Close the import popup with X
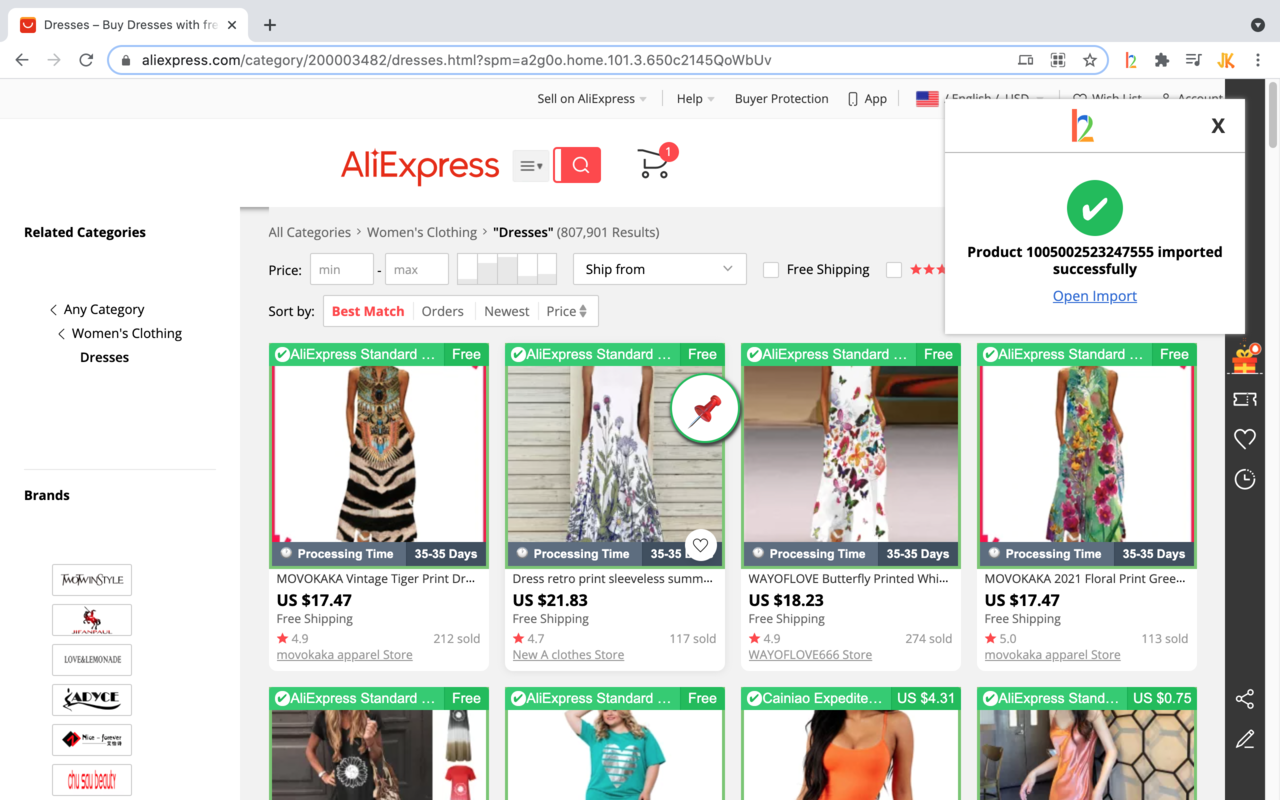This screenshot has width=1280, height=800. (x=1218, y=126)
